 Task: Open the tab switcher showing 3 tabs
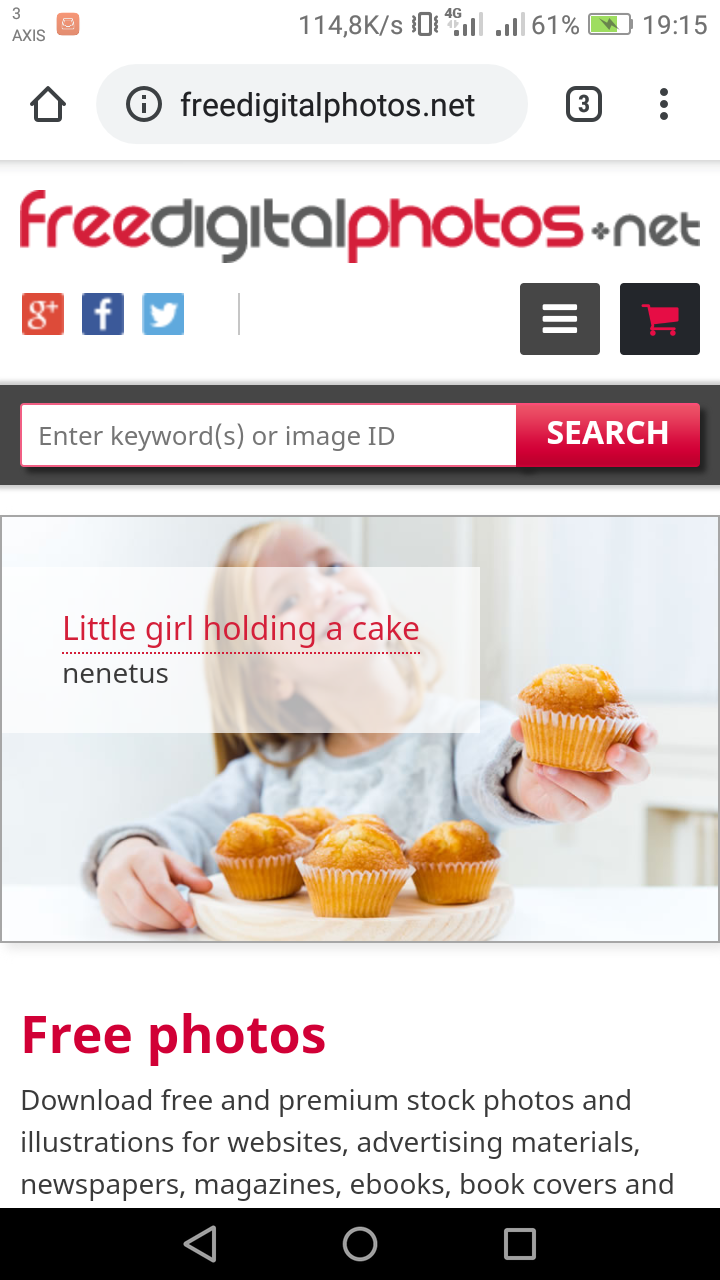(x=584, y=104)
